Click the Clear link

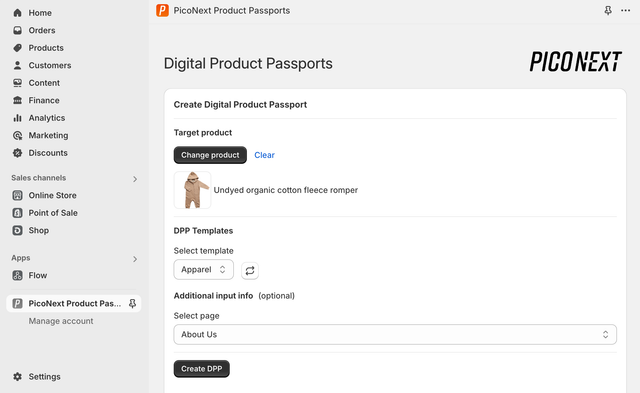264,155
